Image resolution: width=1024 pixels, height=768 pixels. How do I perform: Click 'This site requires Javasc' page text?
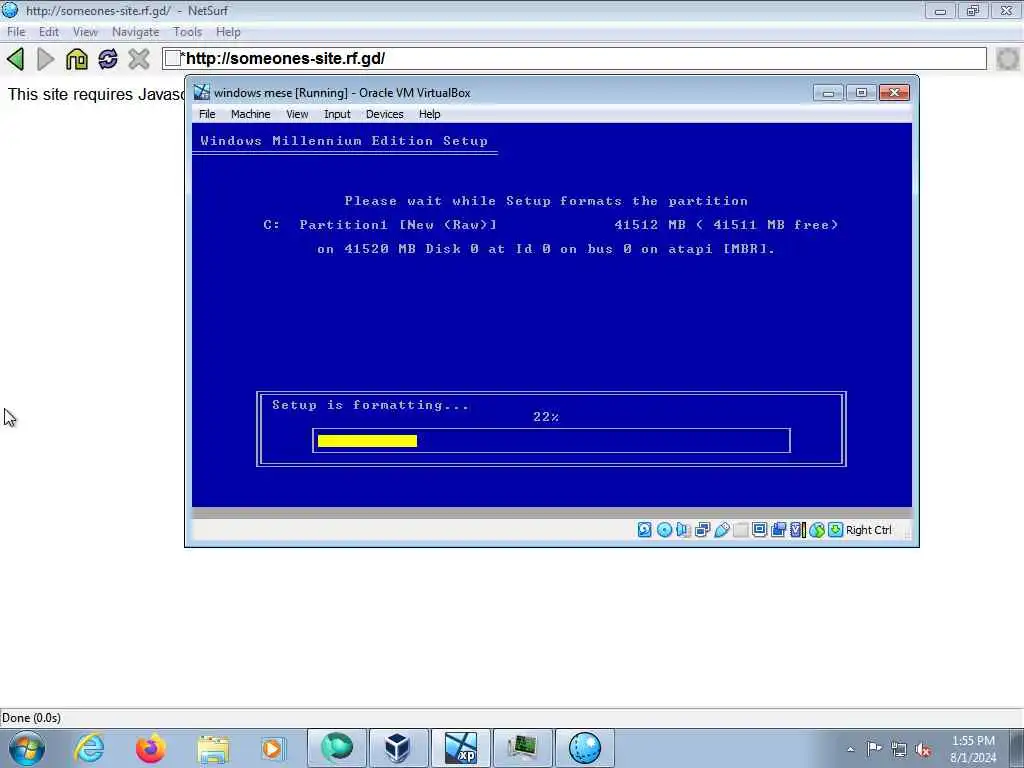(x=96, y=94)
